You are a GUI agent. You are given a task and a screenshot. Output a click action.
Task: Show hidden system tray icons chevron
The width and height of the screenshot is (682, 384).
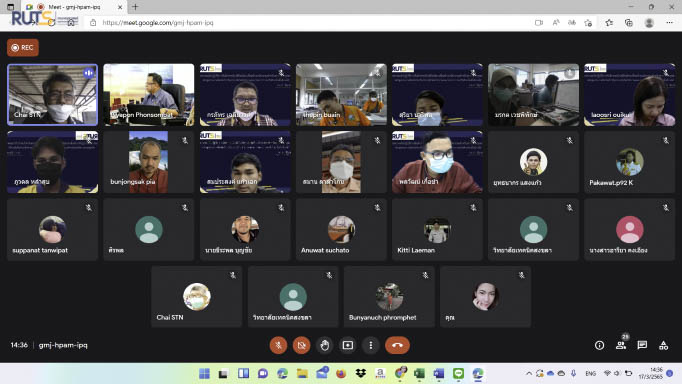coord(529,374)
